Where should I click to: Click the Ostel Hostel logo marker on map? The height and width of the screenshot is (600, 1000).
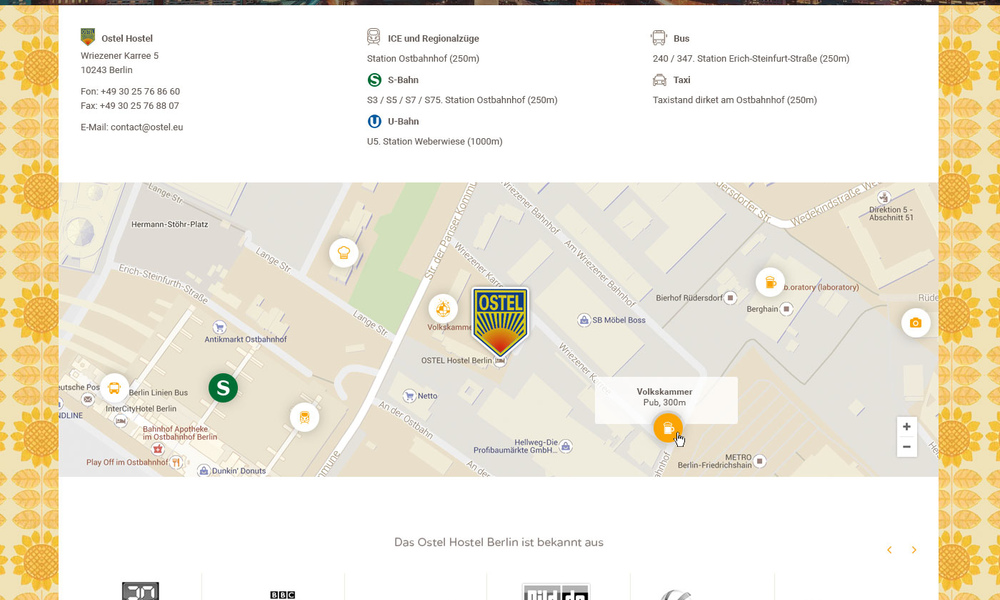pos(500,321)
